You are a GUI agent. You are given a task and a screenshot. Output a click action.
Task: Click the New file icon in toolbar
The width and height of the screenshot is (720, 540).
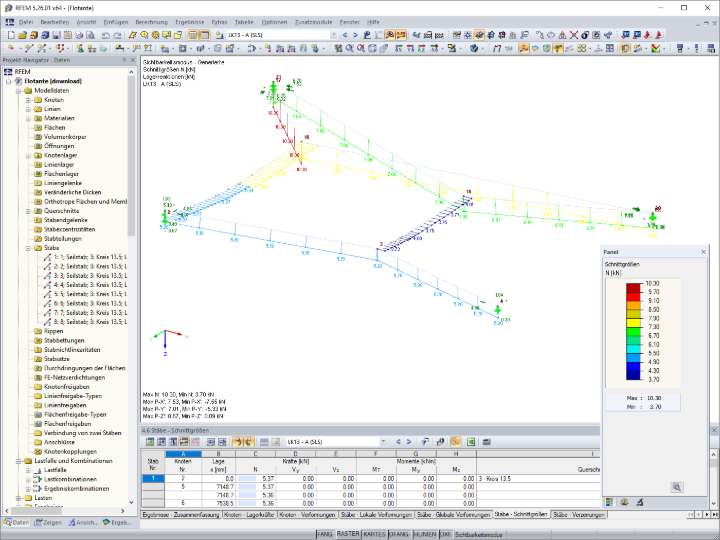tap(11, 35)
